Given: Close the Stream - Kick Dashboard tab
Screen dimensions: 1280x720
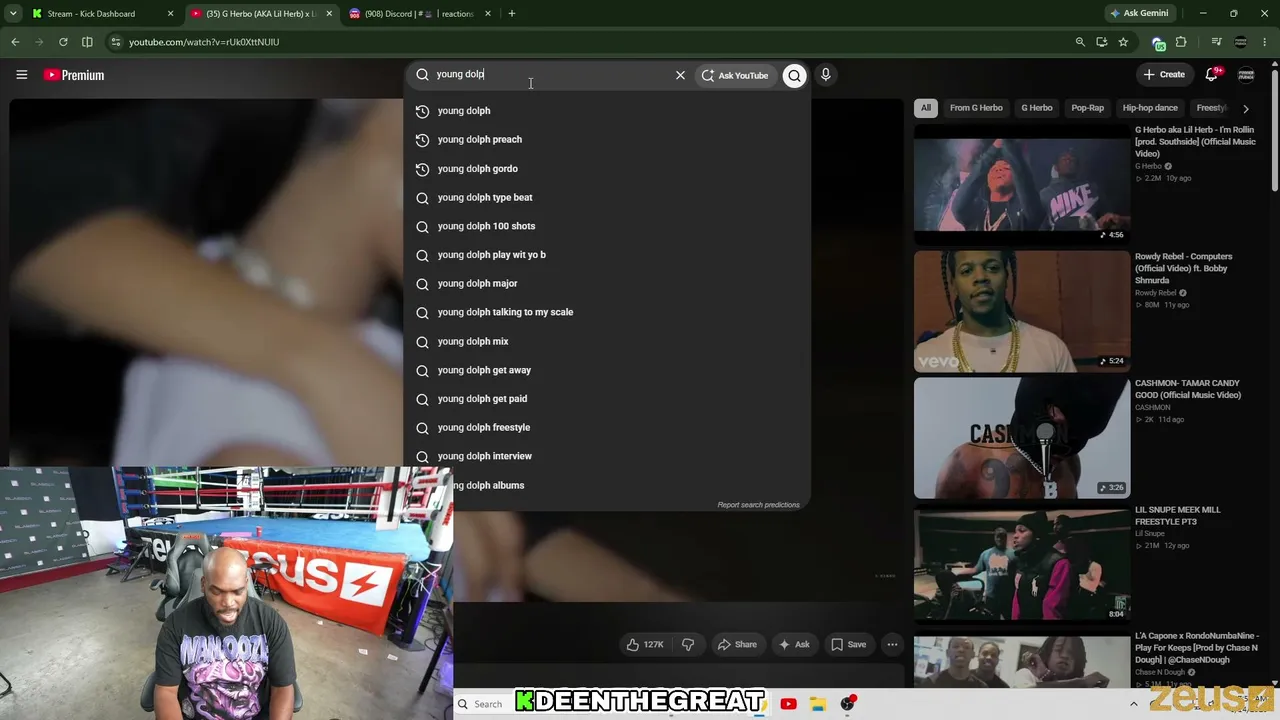Looking at the screenshot, I should (x=170, y=14).
